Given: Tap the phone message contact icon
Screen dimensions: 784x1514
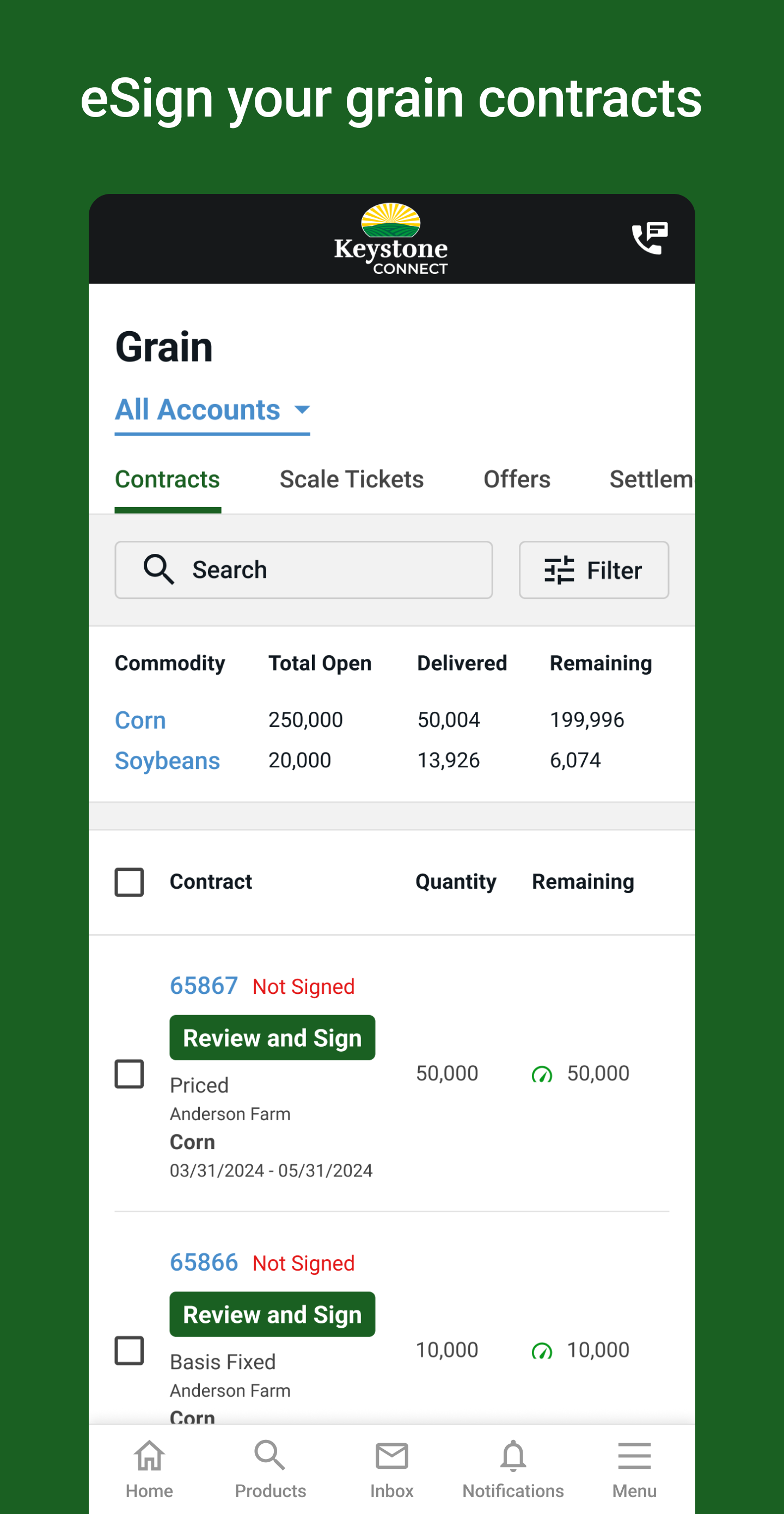Looking at the screenshot, I should coord(649,239).
